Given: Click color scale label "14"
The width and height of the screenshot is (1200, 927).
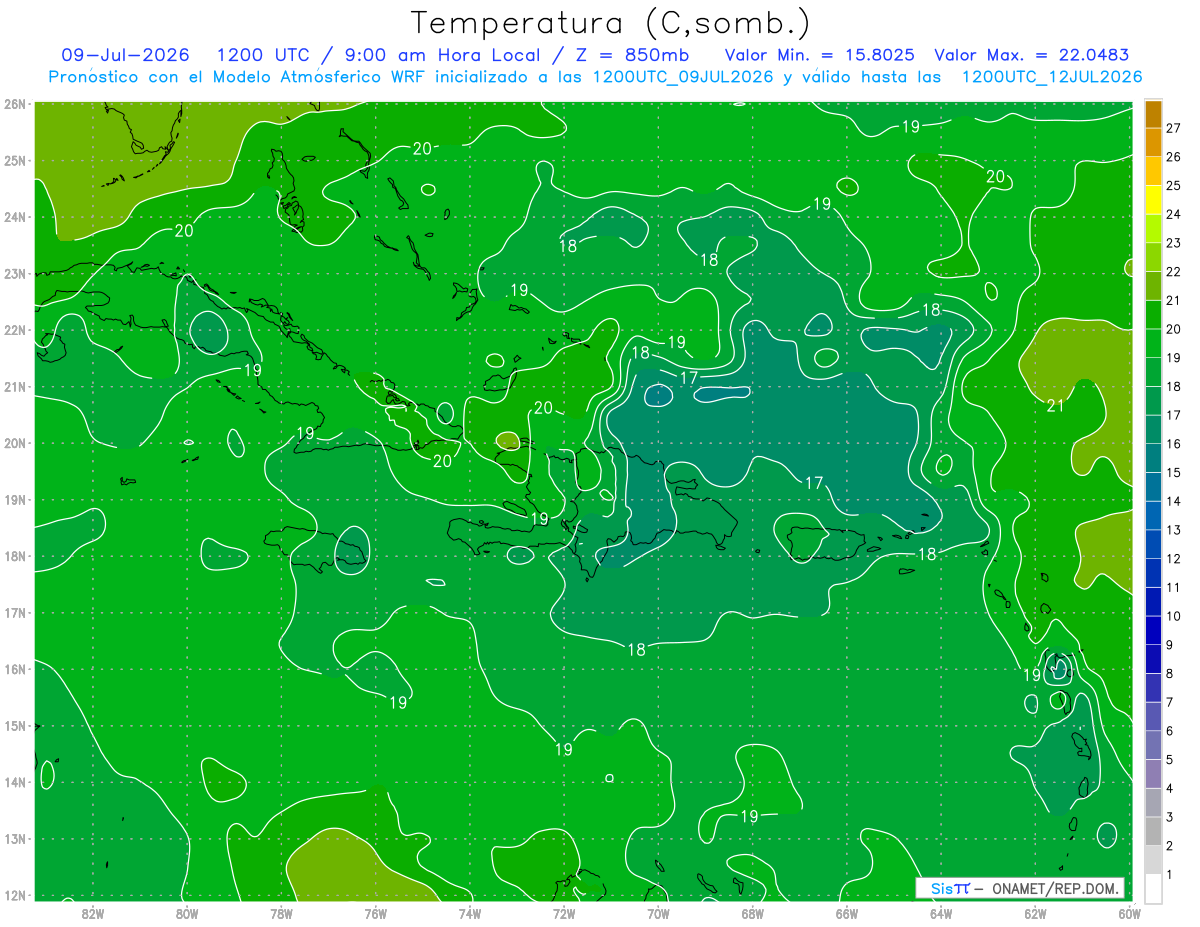Looking at the screenshot, I should coord(1174,501).
